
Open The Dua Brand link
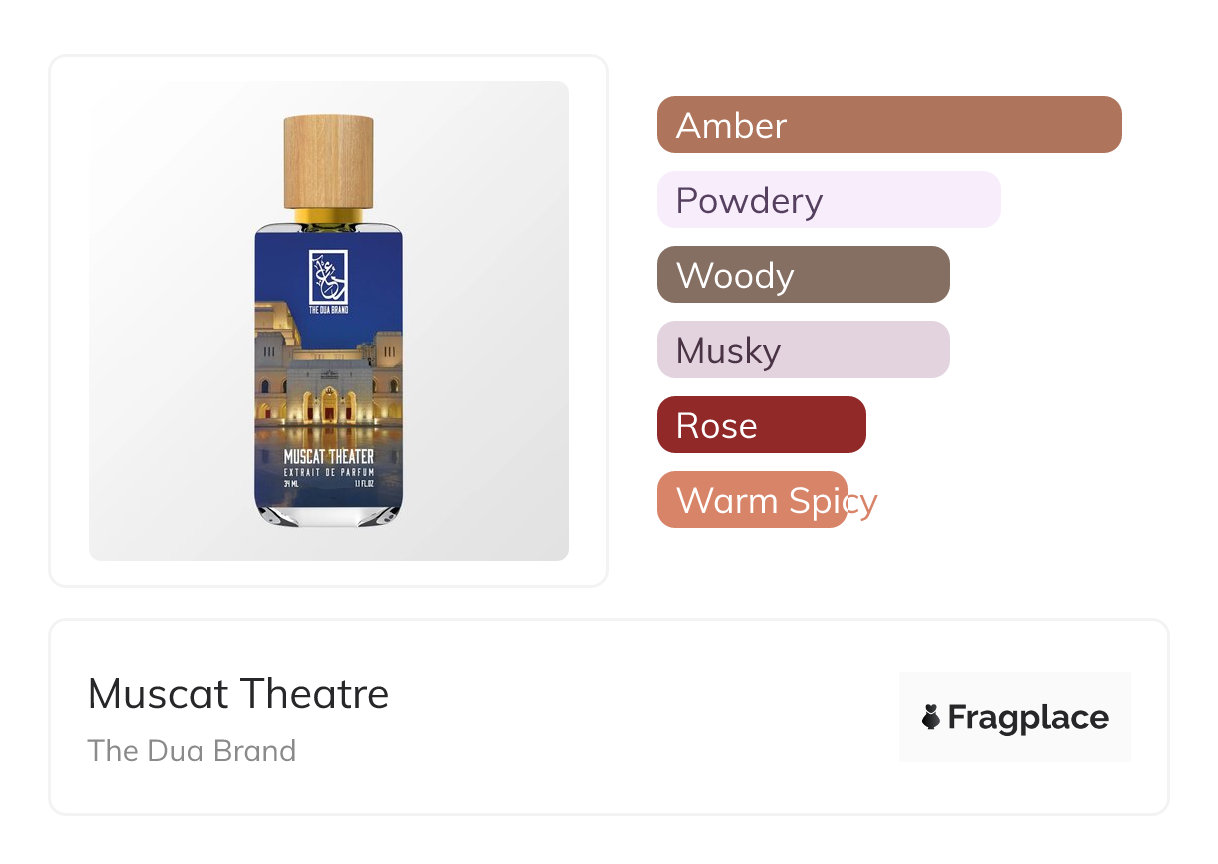point(192,751)
